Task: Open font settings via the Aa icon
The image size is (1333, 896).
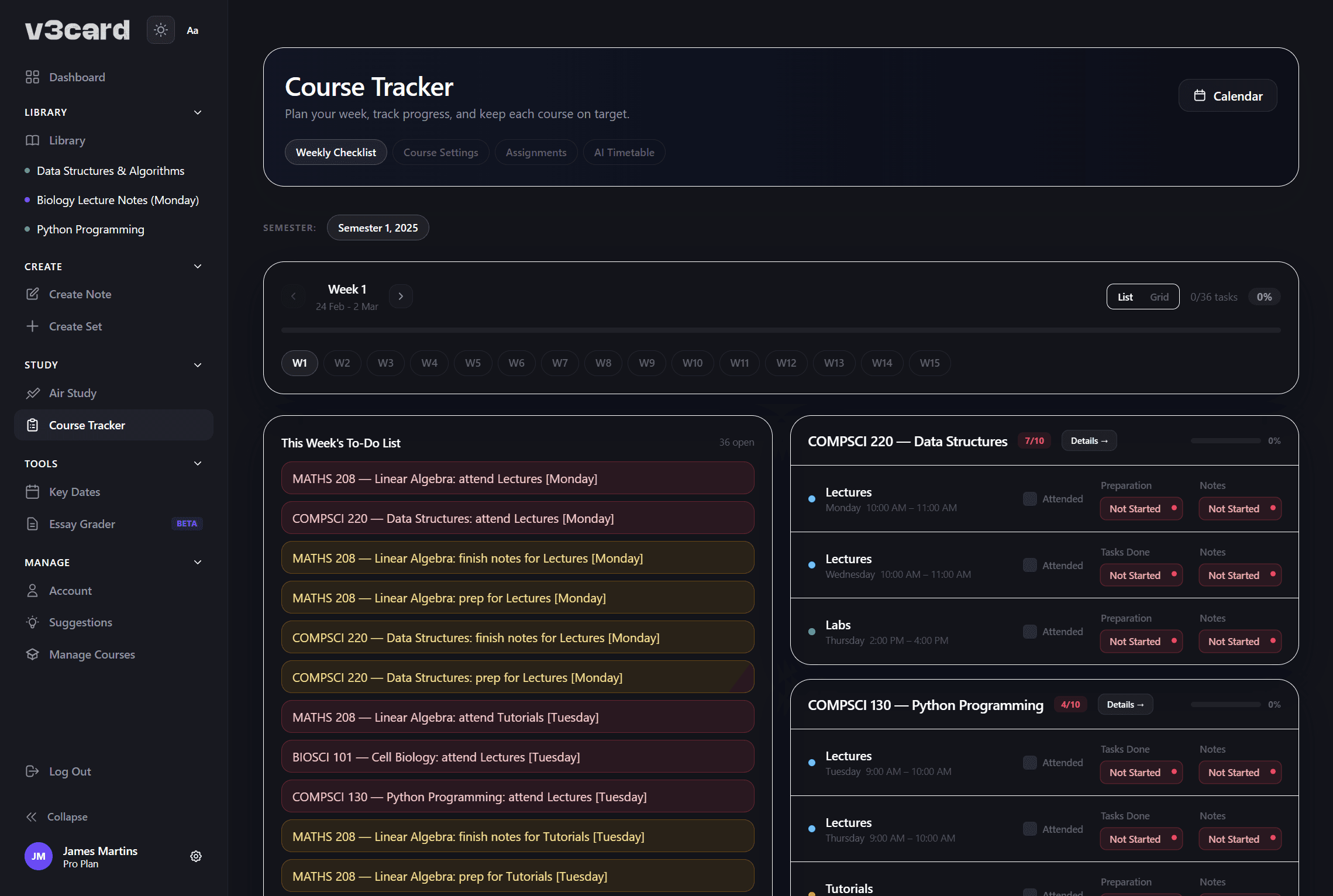Action: 192,30
